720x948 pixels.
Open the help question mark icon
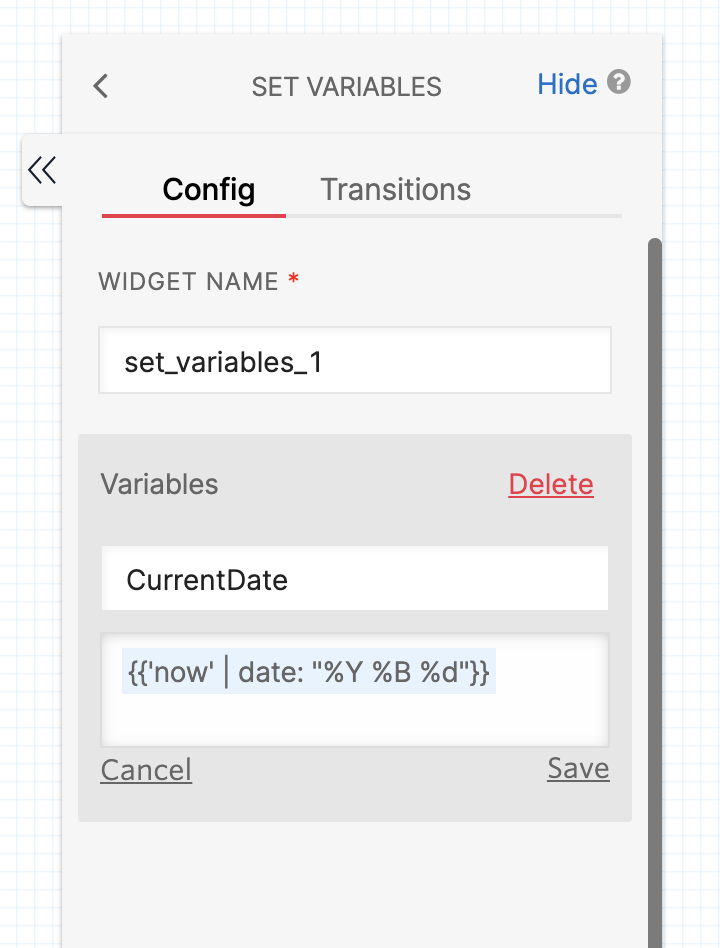click(x=618, y=82)
